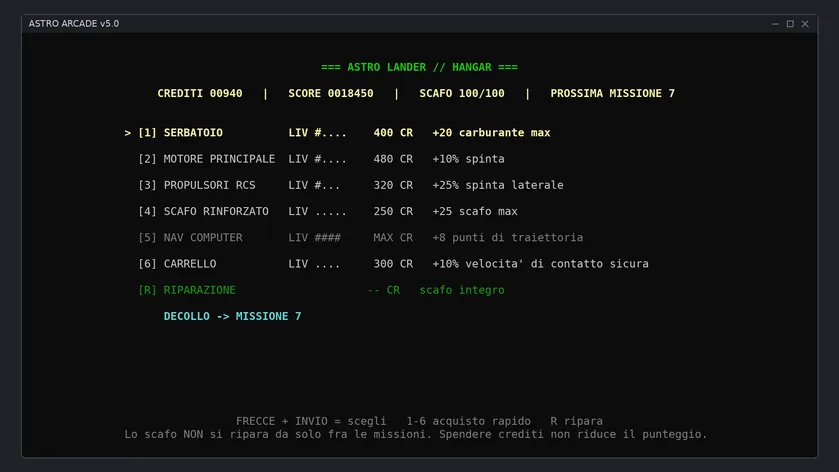Image resolution: width=839 pixels, height=472 pixels.
Task: Click '+20 carburante max' description
Action: pos(491,133)
